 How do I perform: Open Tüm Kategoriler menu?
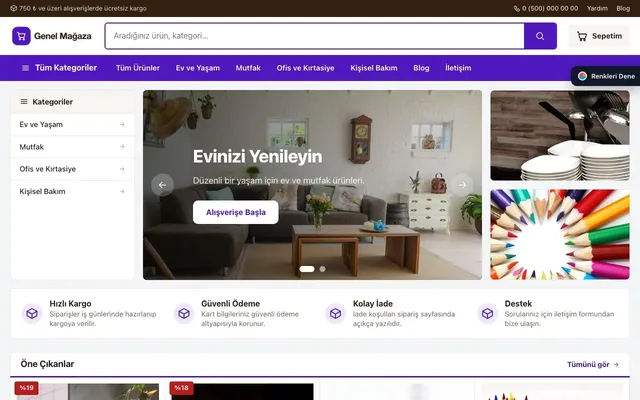[x=59, y=68]
